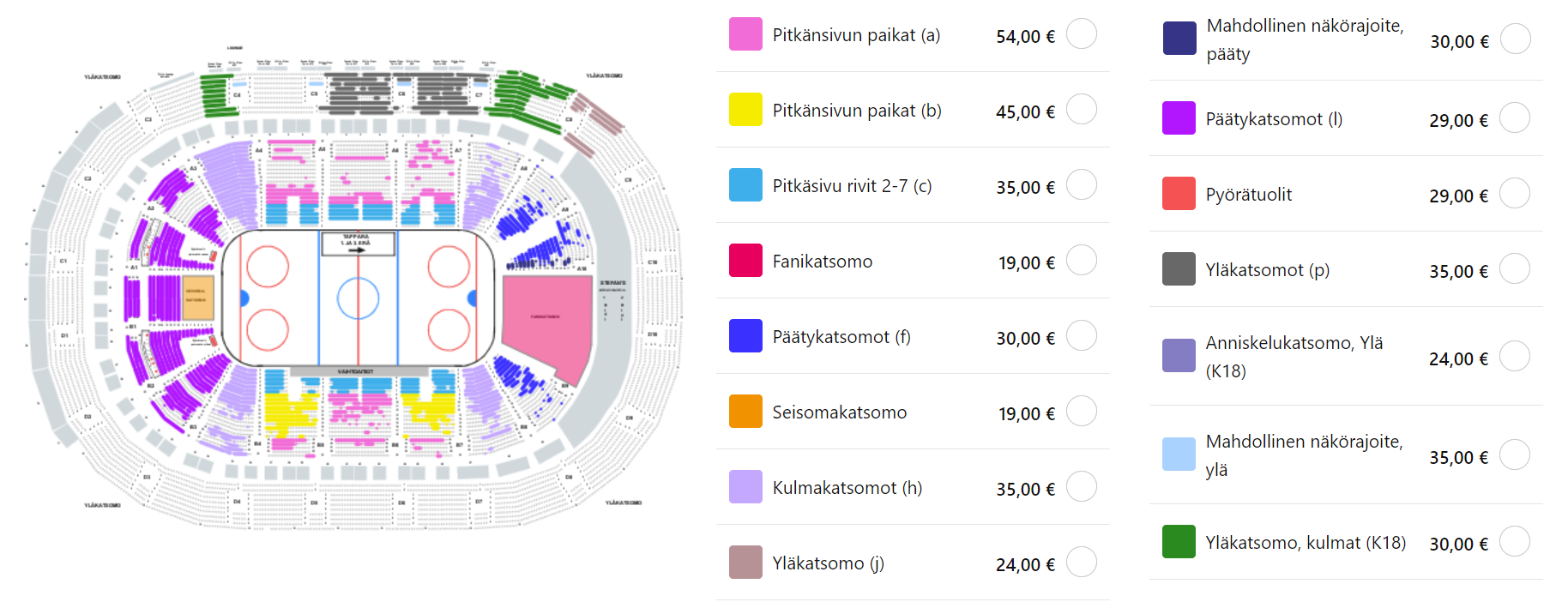This screenshot has height=608, width=1568.
Task: Click the green Yläkatsomo, kulmat (K18) swatch
Action: point(1179,542)
